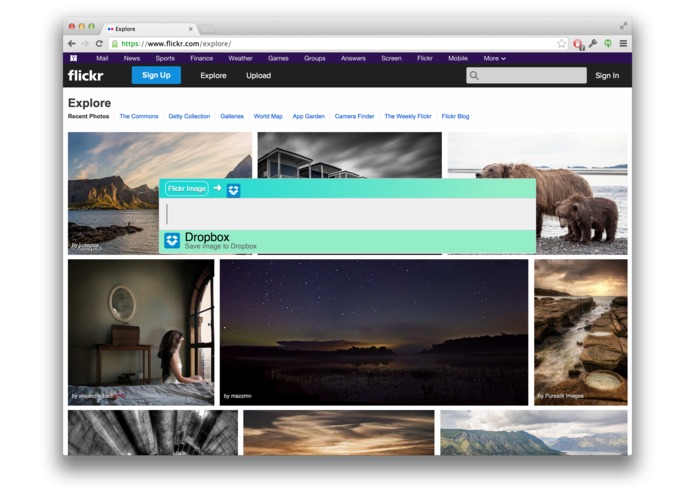Click the 'by mazzmn' photo credit
Image resolution: width=695 pixels, height=494 pixels.
tap(238, 396)
